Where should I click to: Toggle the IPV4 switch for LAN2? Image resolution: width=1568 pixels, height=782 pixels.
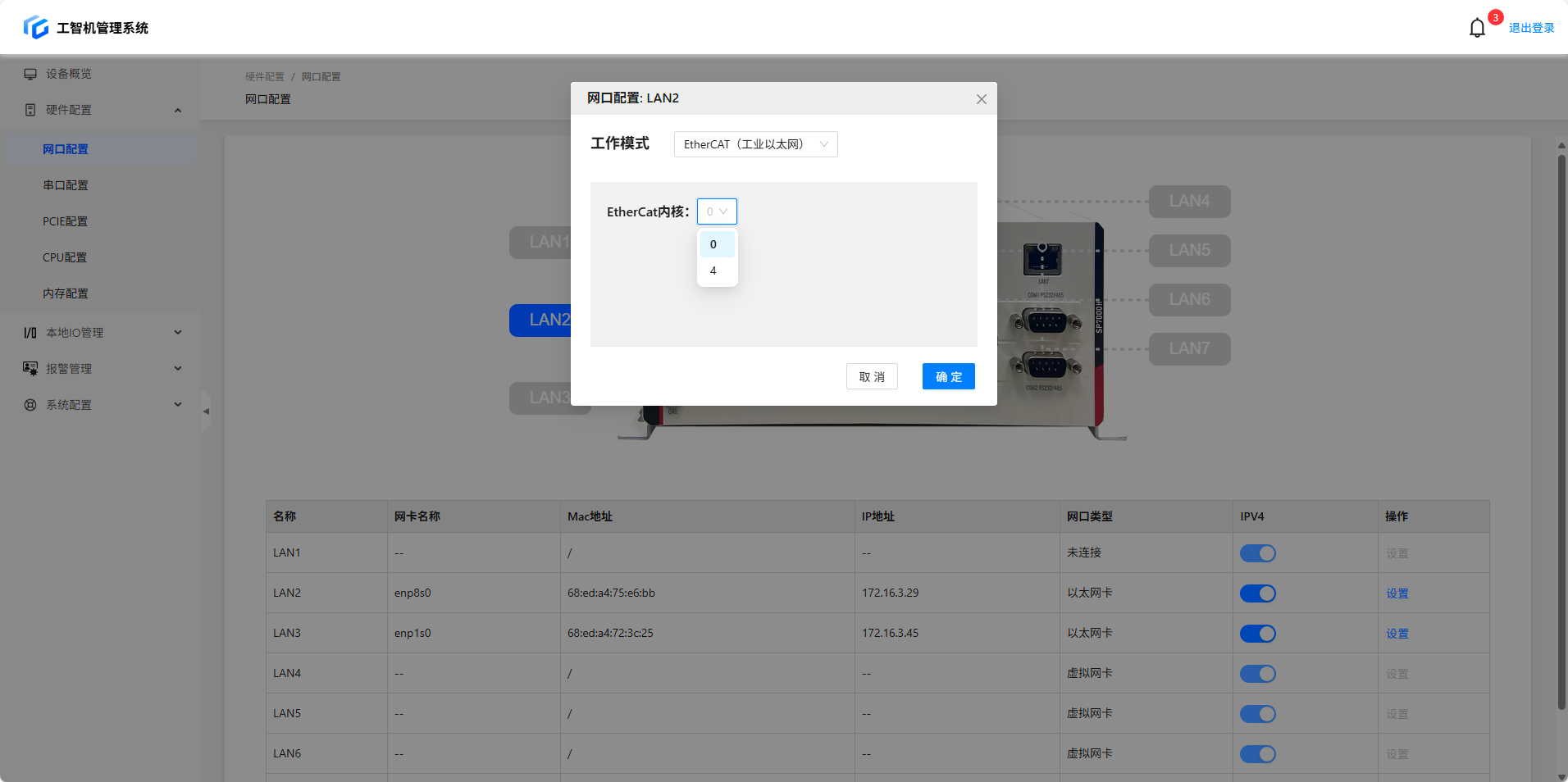pos(1257,593)
